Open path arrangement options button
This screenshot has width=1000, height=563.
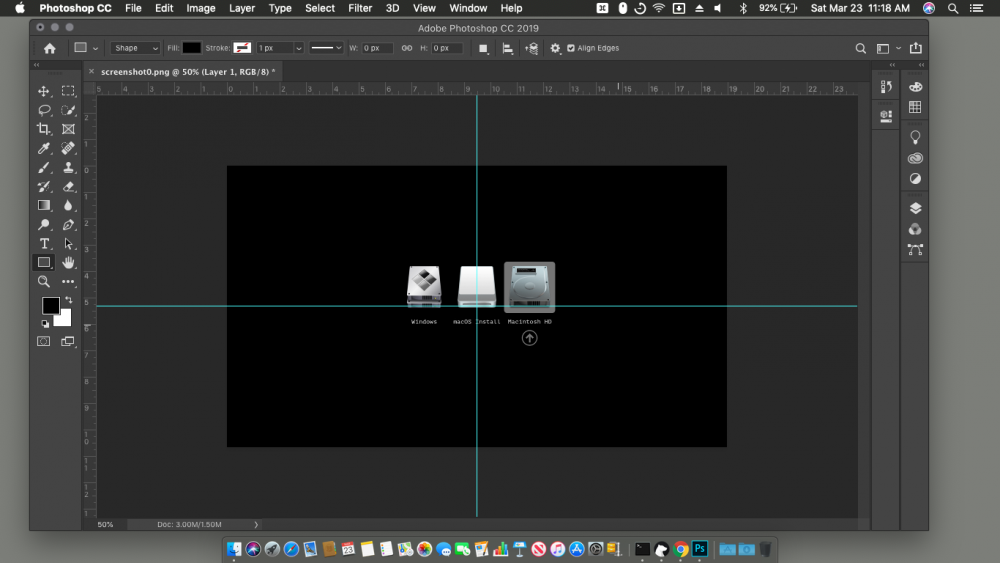[531, 48]
